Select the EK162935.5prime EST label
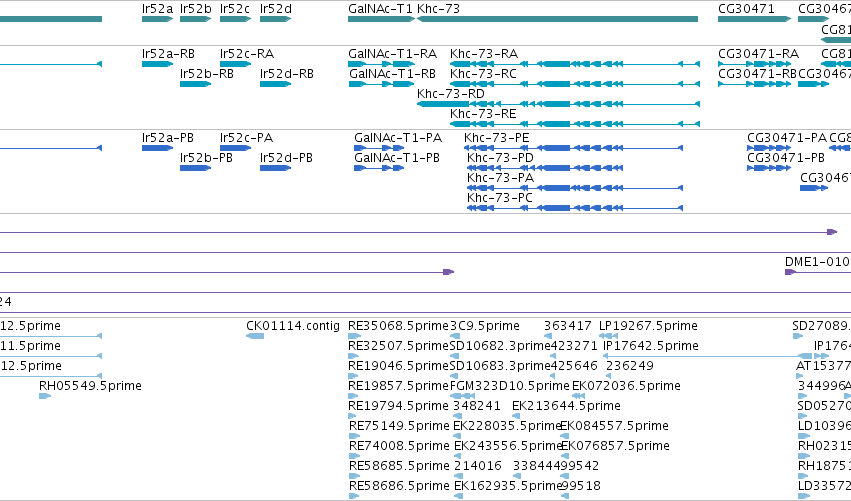Viewport: 851px width, 501px height. (x=507, y=486)
